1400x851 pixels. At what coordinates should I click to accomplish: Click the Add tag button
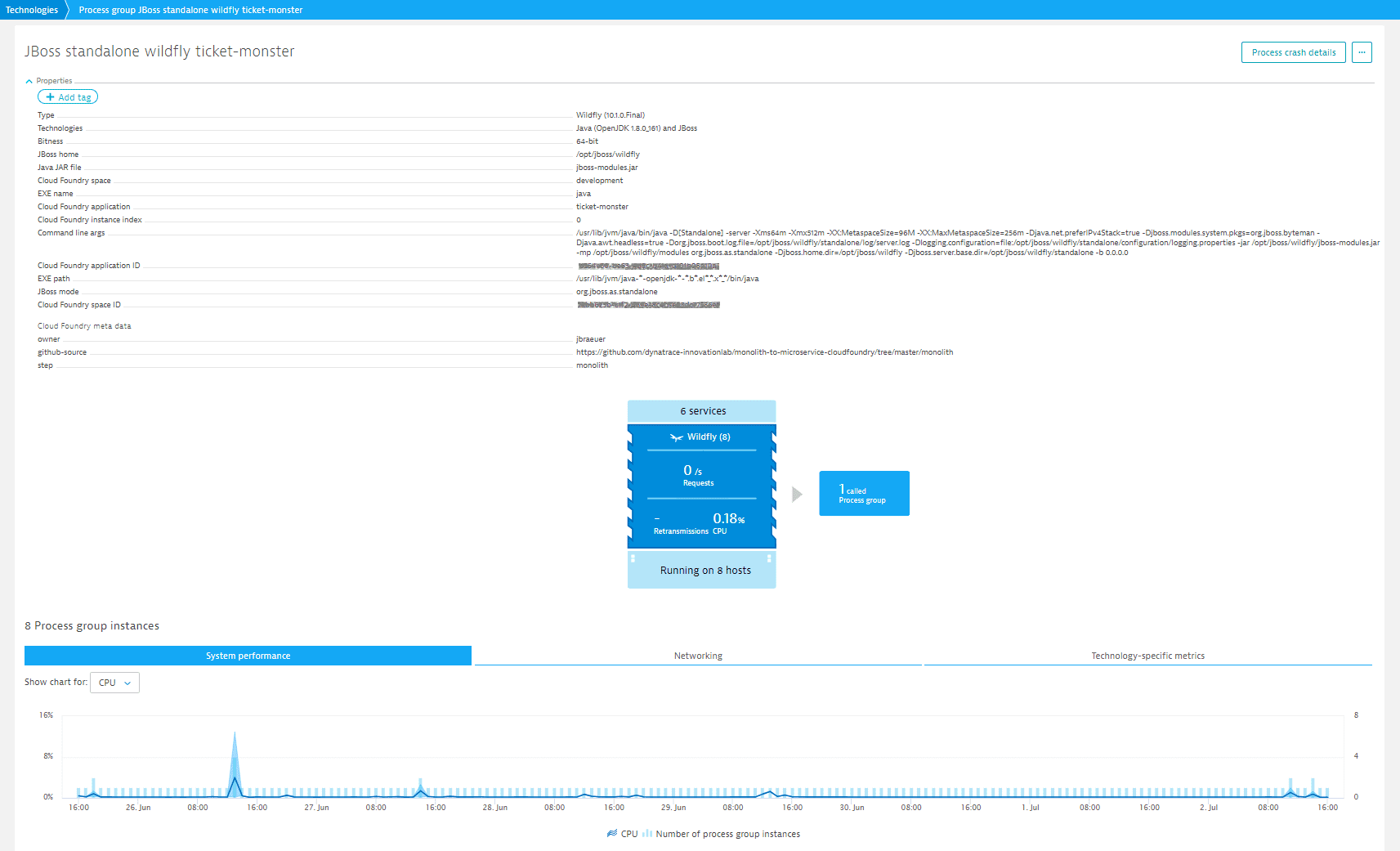[x=68, y=97]
